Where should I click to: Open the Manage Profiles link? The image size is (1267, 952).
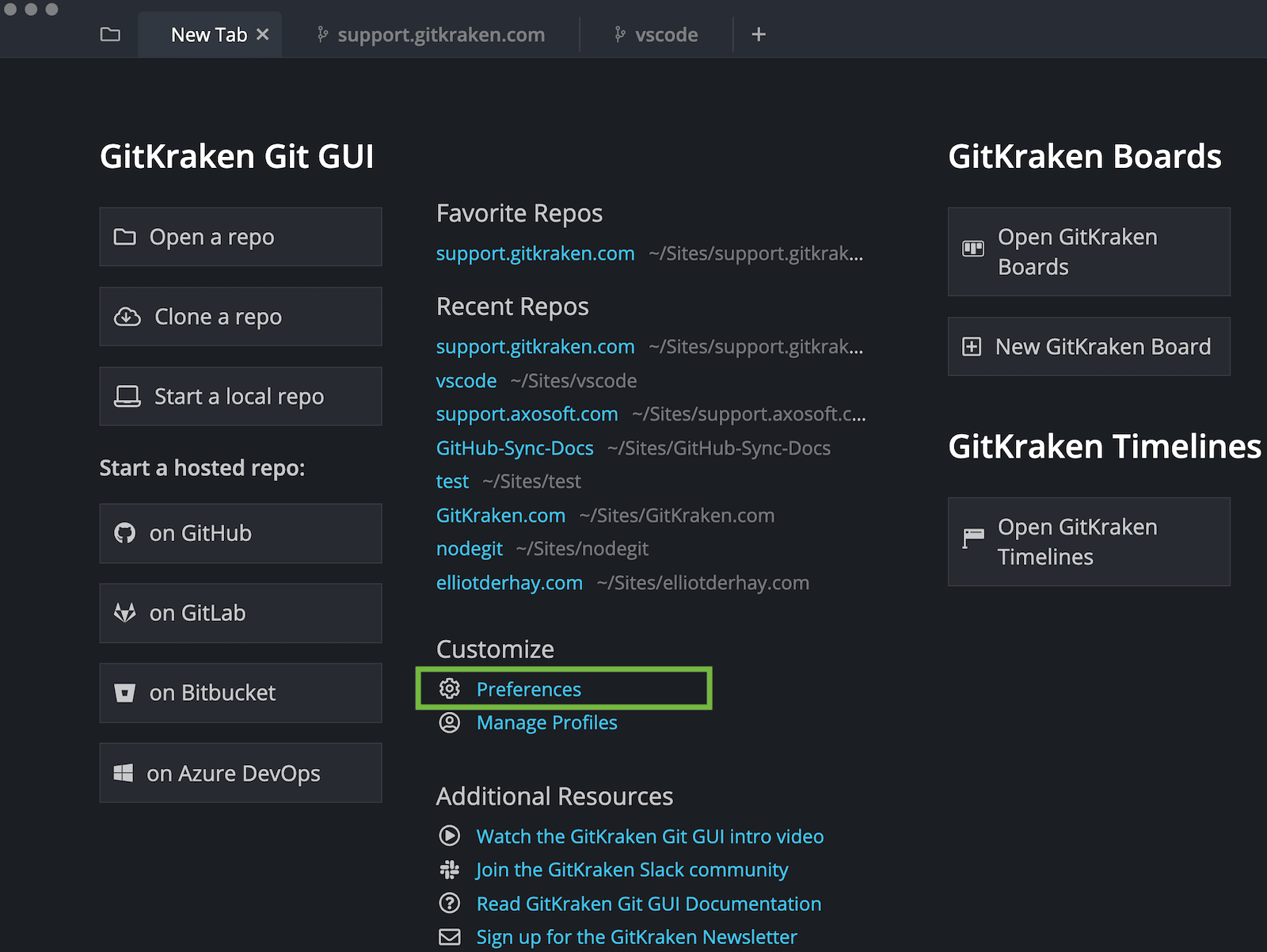click(546, 722)
